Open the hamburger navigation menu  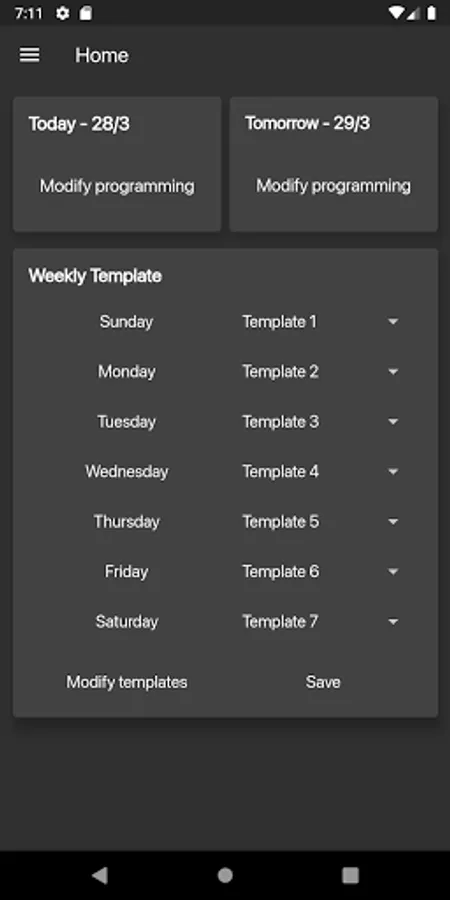pyautogui.click(x=29, y=55)
